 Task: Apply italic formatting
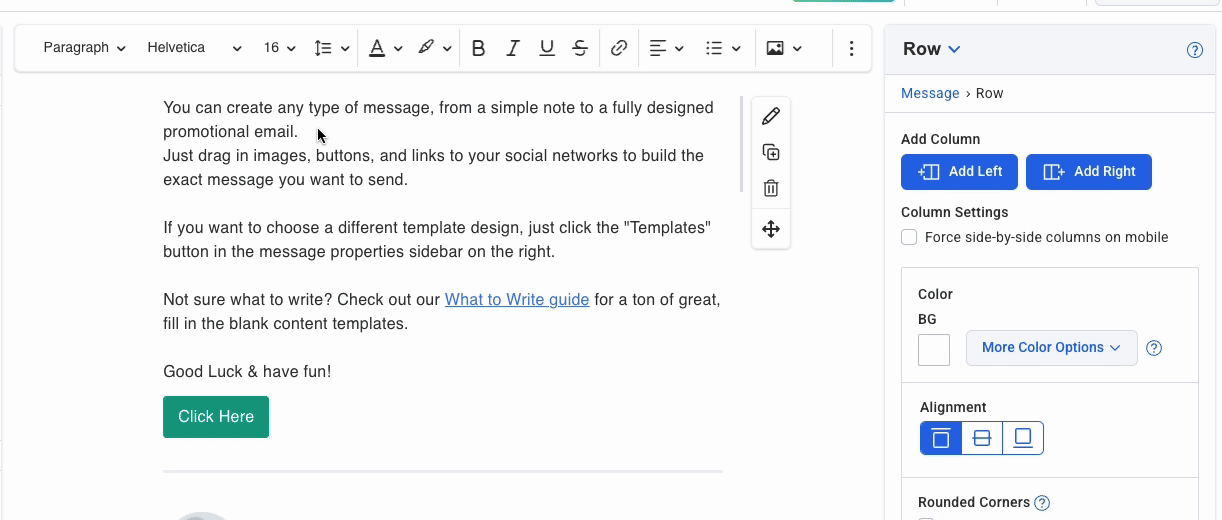(512, 48)
